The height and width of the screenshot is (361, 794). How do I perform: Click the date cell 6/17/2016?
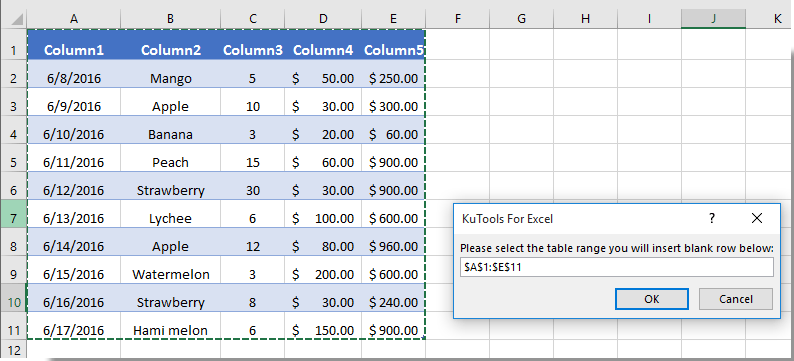point(74,326)
